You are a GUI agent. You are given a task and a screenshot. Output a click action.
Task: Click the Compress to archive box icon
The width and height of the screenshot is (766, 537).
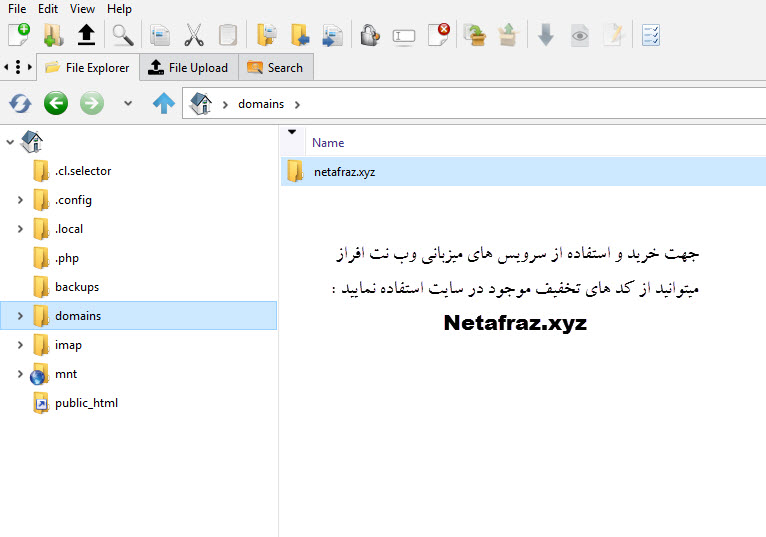pos(474,35)
